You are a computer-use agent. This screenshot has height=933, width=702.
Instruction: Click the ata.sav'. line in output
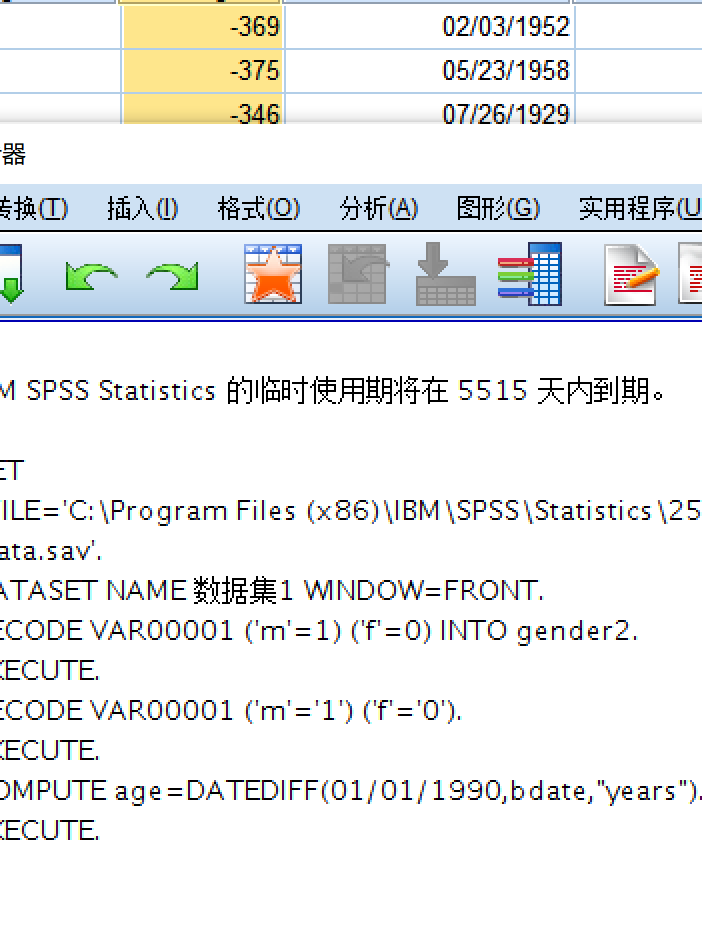[51, 551]
